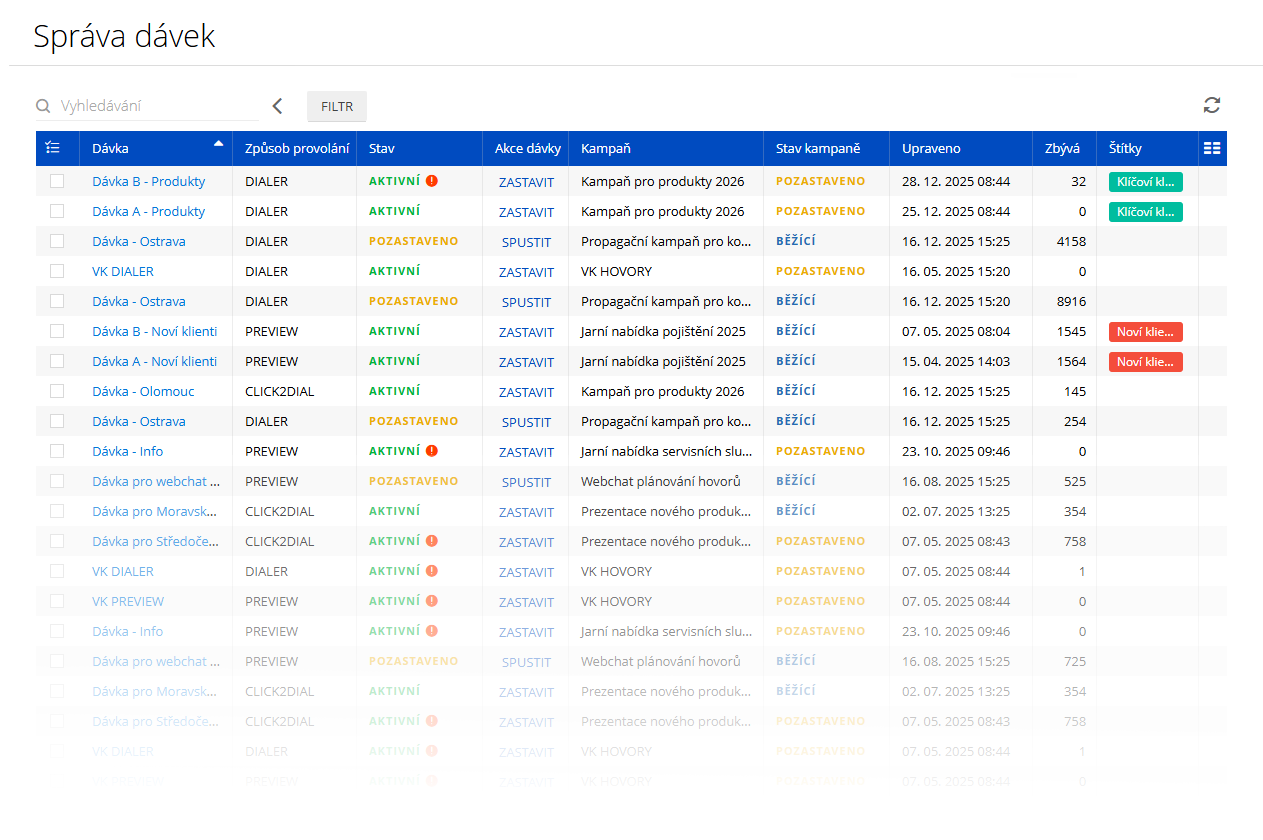
Task: Click warning icon in Dávka B - Produkty row
Action: tap(432, 181)
